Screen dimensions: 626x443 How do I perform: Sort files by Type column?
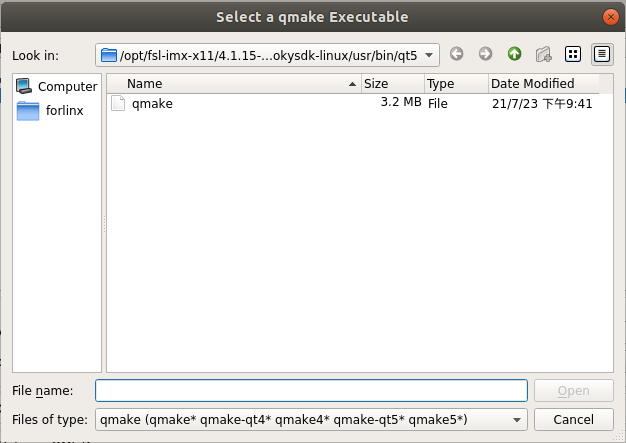[455, 84]
